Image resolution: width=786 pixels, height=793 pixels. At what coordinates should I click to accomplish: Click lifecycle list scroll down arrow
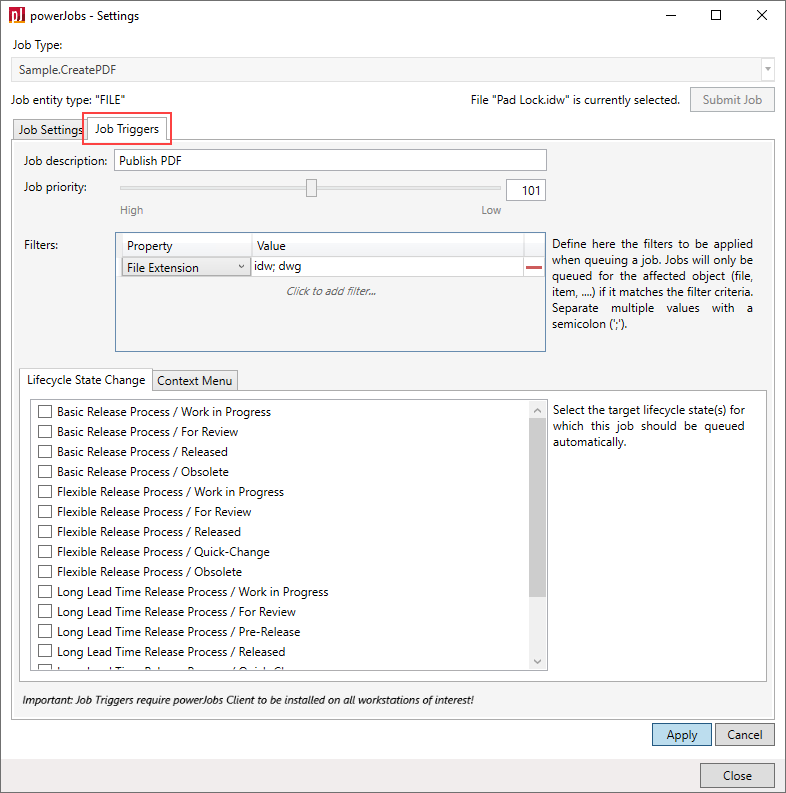point(537,661)
